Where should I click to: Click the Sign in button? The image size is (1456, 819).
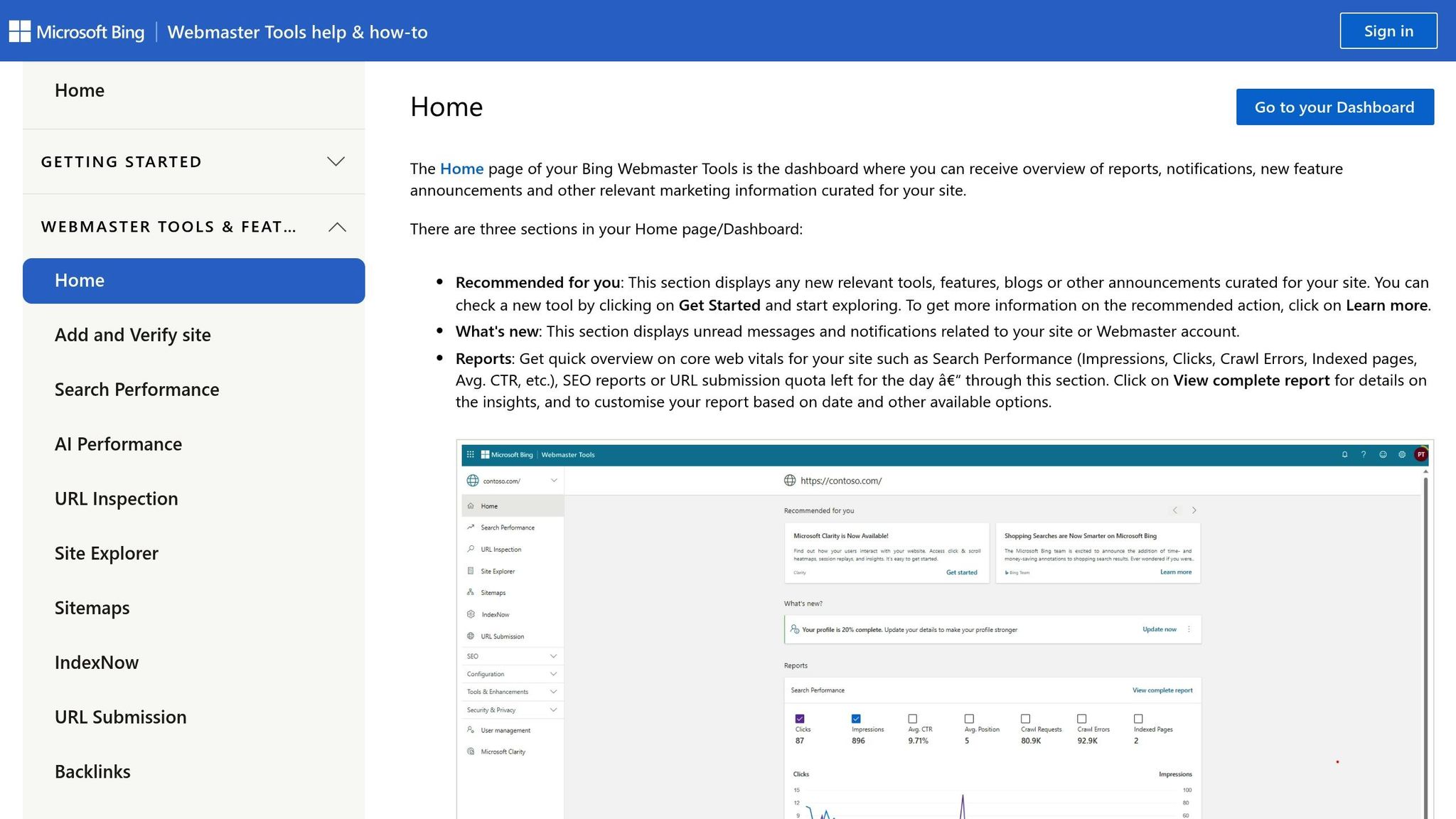[x=1388, y=31]
